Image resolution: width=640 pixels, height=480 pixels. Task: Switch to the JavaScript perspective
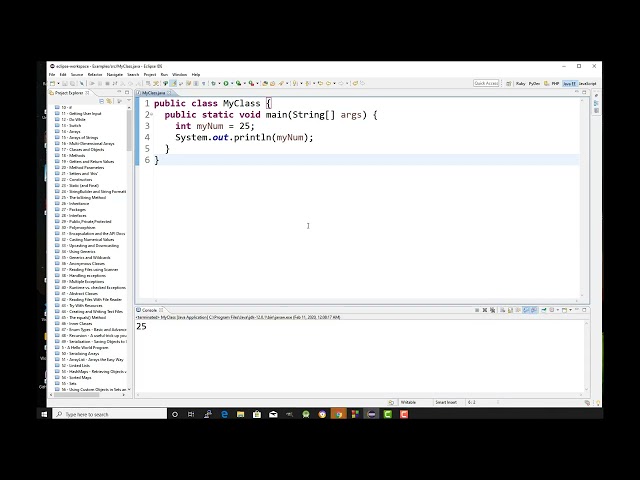pyautogui.click(x=587, y=83)
